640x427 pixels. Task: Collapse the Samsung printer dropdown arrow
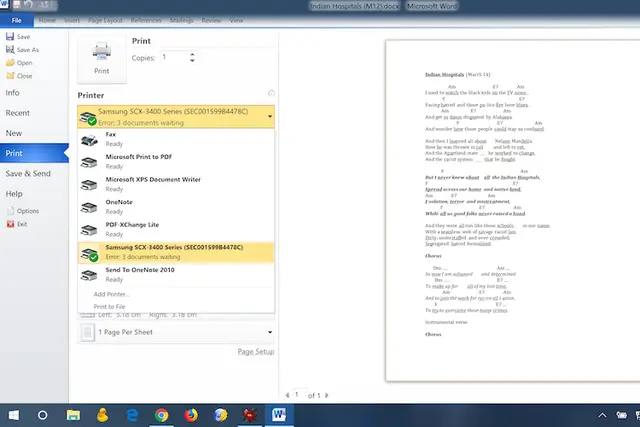(270, 117)
